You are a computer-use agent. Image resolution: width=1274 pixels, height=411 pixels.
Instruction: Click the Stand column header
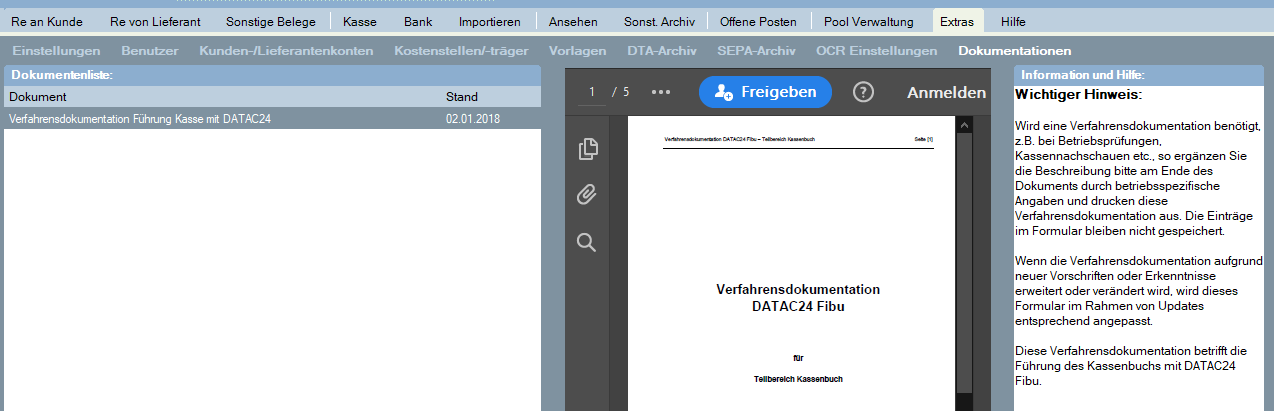462,97
